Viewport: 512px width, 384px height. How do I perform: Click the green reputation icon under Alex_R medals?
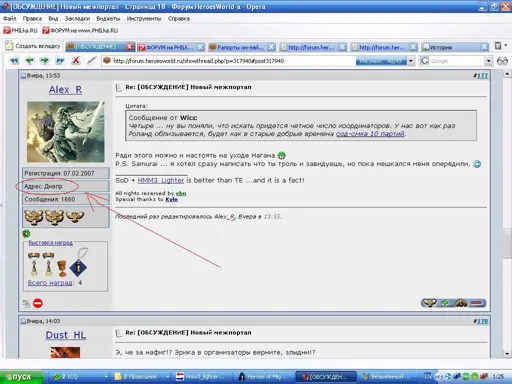click(26, 234)
